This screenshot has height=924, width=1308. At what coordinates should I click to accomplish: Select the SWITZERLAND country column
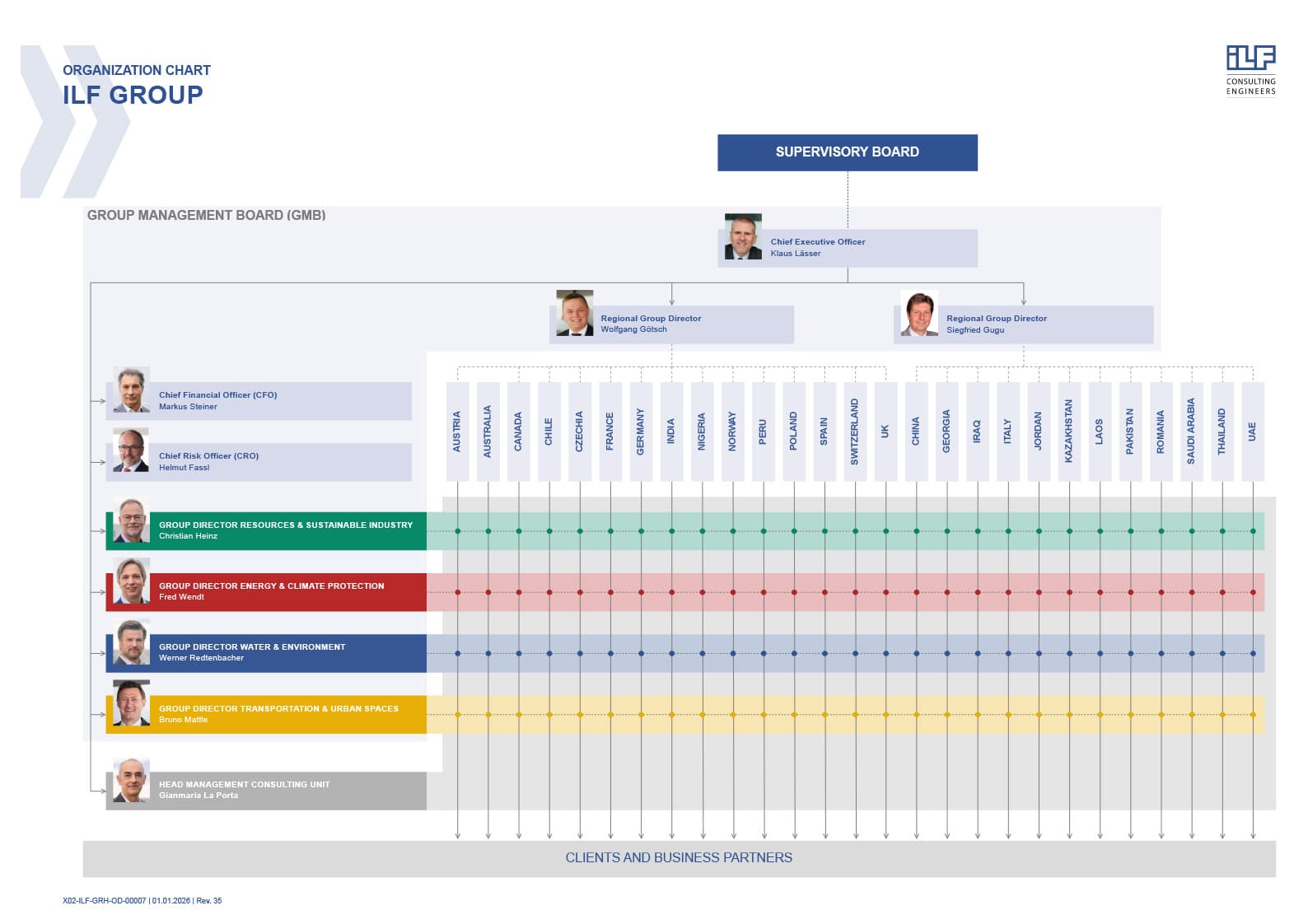click(855, 432)
